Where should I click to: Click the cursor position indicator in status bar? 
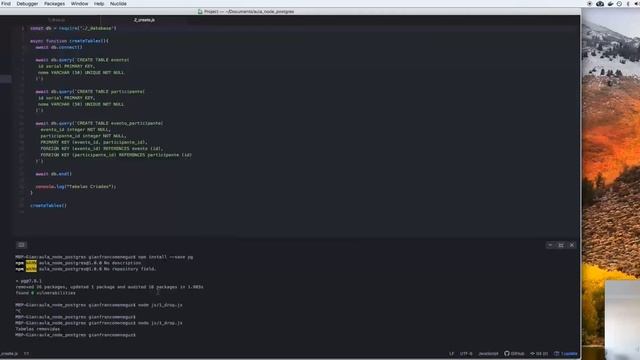pyautogui.click(x=26, y=353)
